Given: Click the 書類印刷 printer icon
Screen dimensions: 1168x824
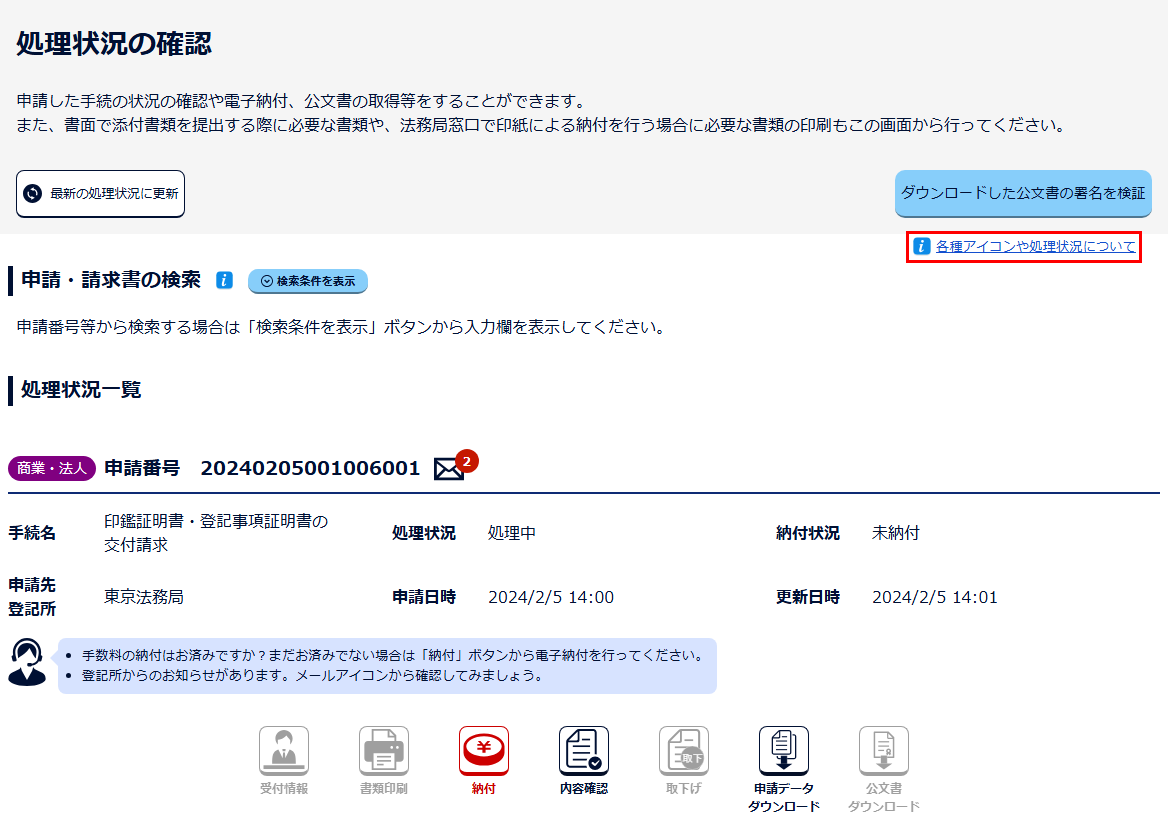Looking at the screenshot, I should click(x=384, y=751).
